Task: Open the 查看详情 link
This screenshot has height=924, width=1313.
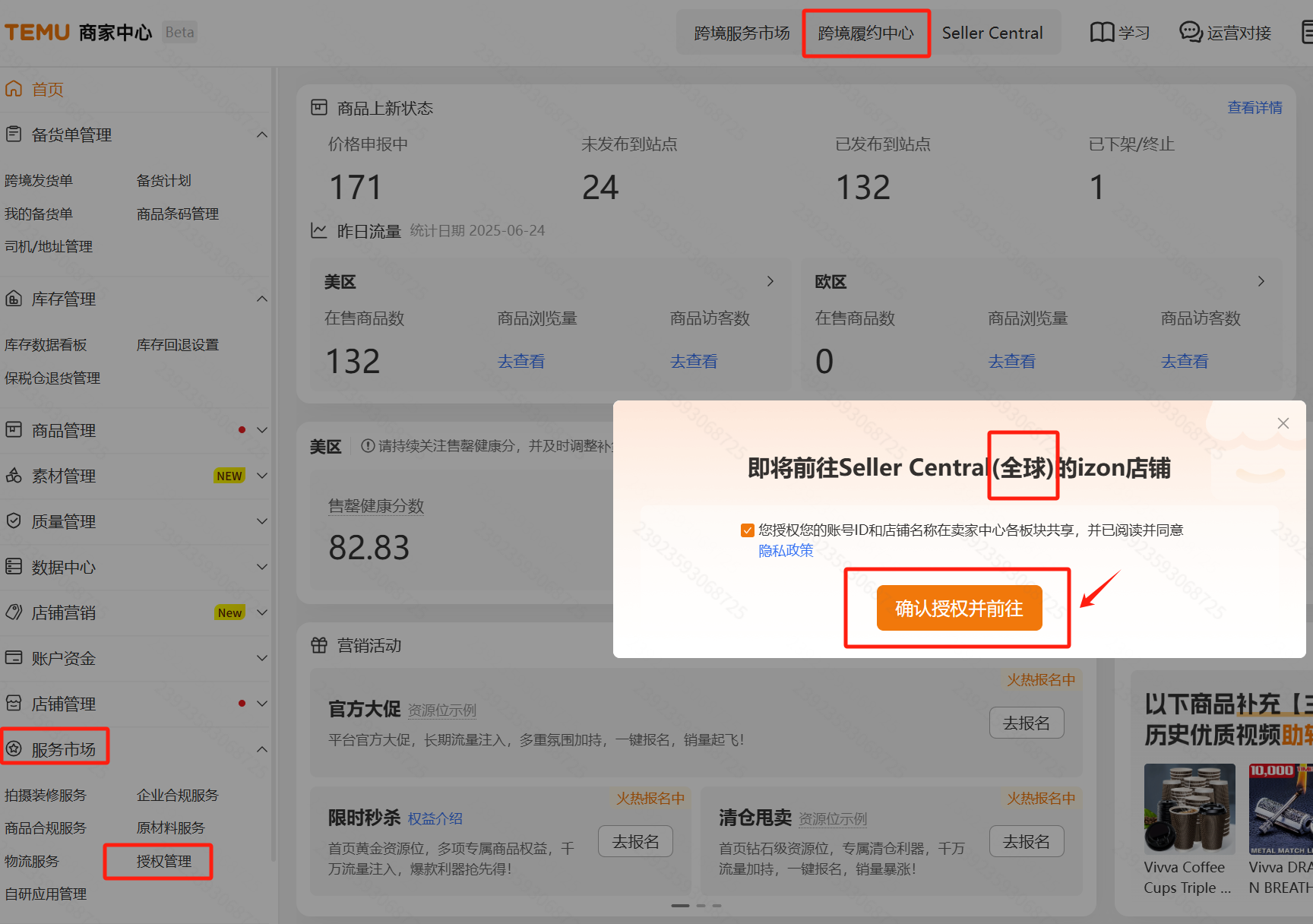Action: [1254, 107]
